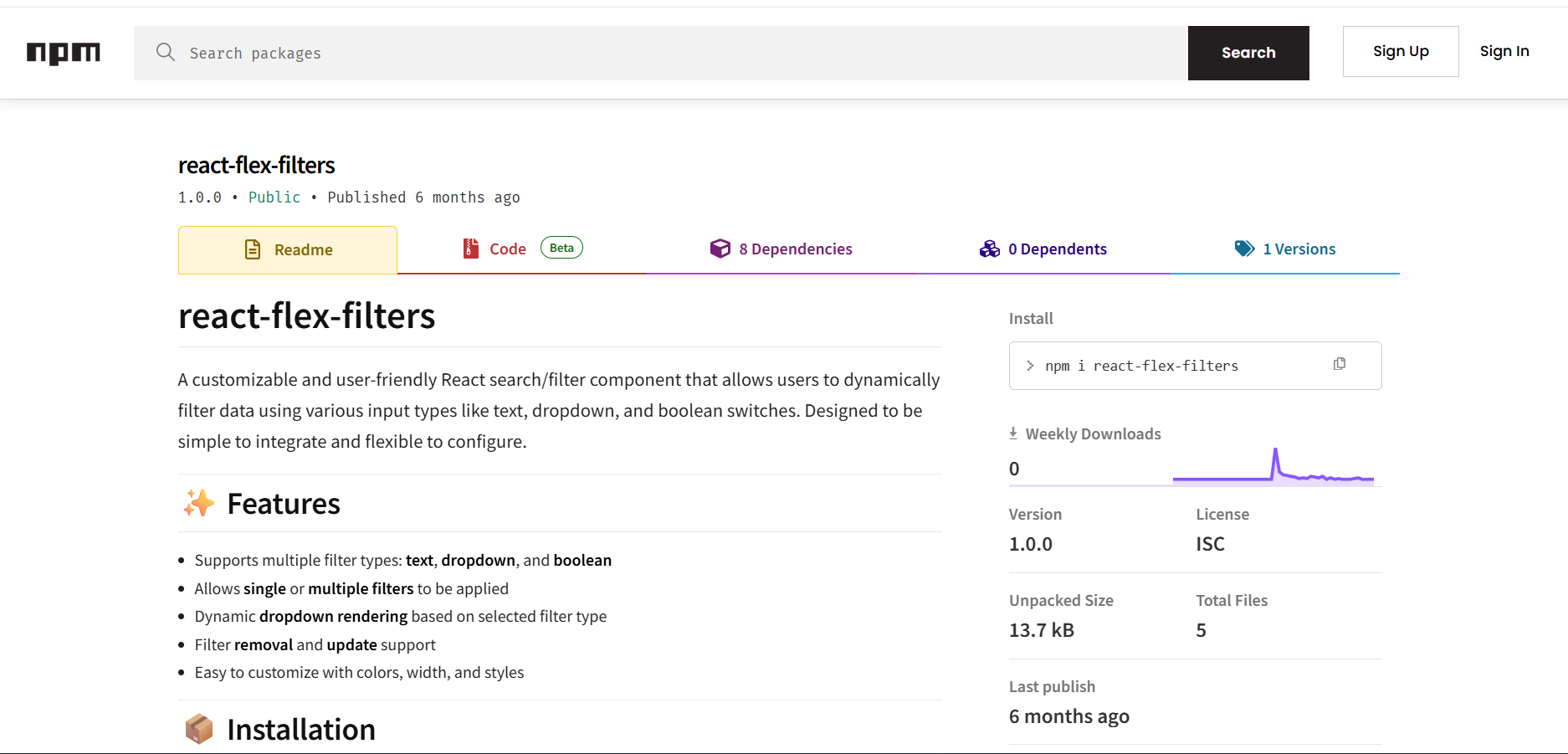
Task: Click the Beta badge beside Code
Action: [561, 248]
